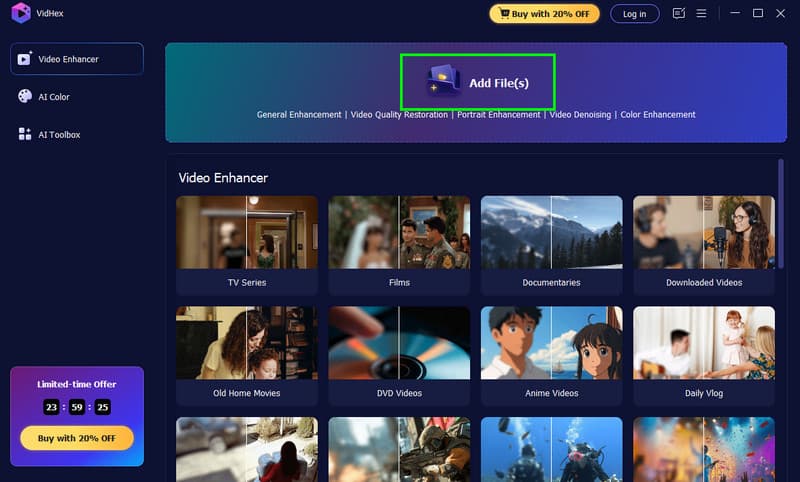Open the Downloaded Videos preset

coord(704,232)
